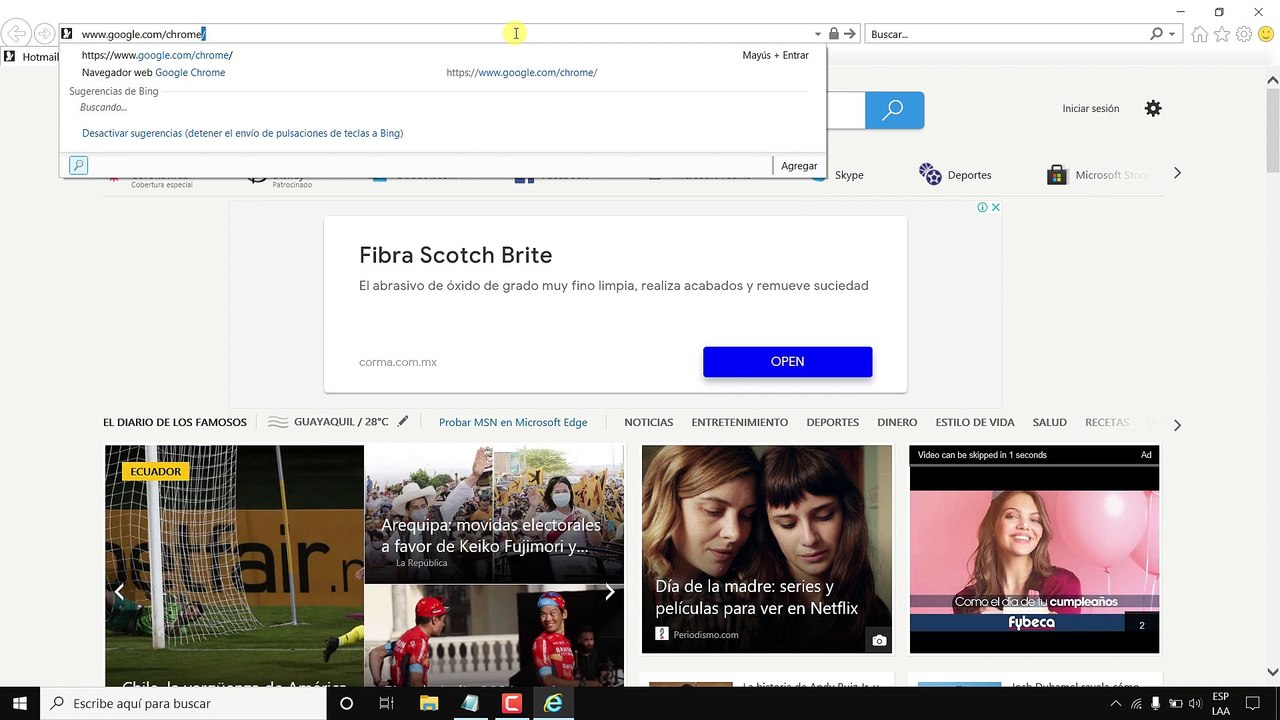1280x720 pixels.
Task: Open the RECETAS category
Action: (1107, 422)
